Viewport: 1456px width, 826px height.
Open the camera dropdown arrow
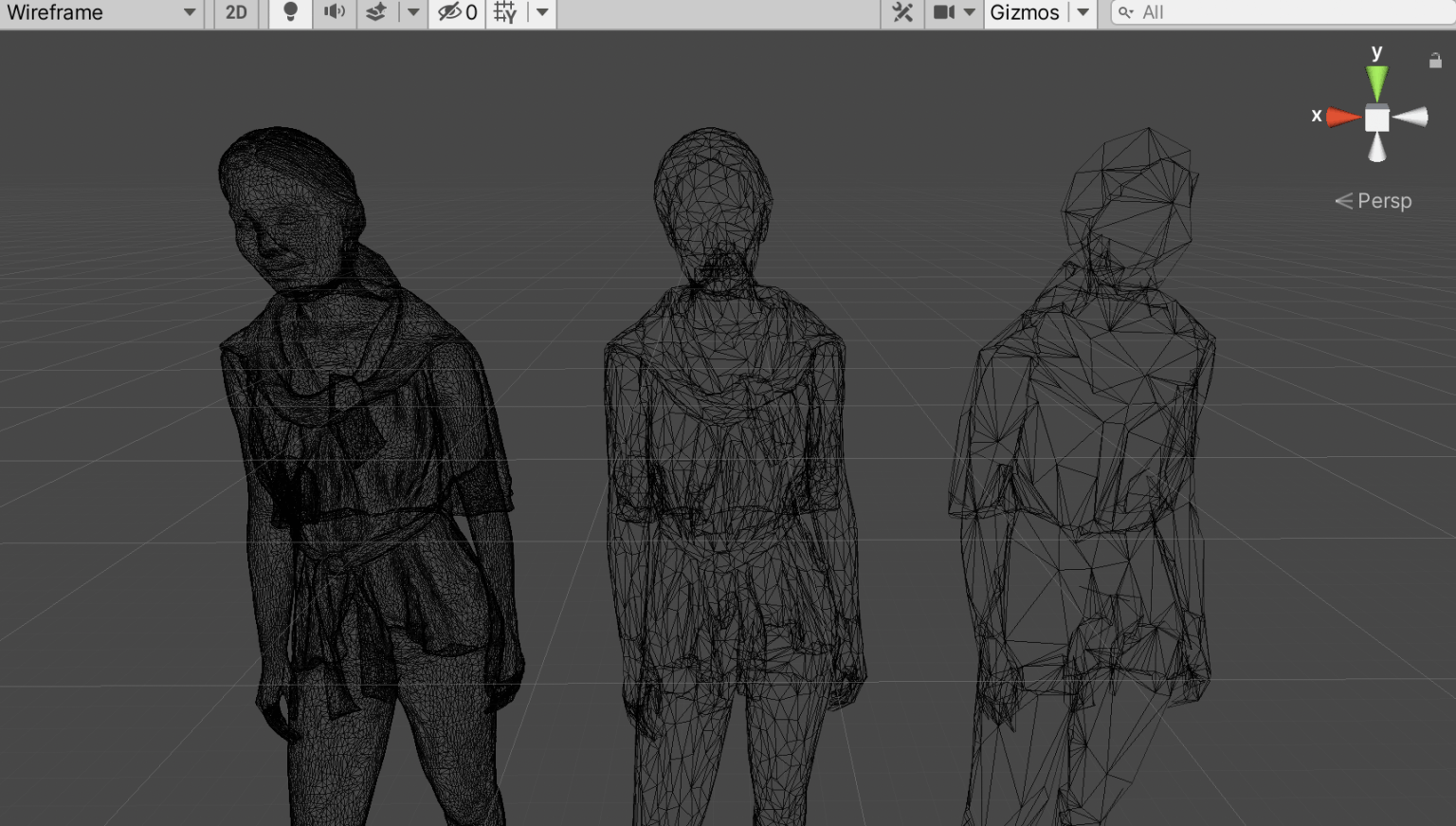pos(971,12)
